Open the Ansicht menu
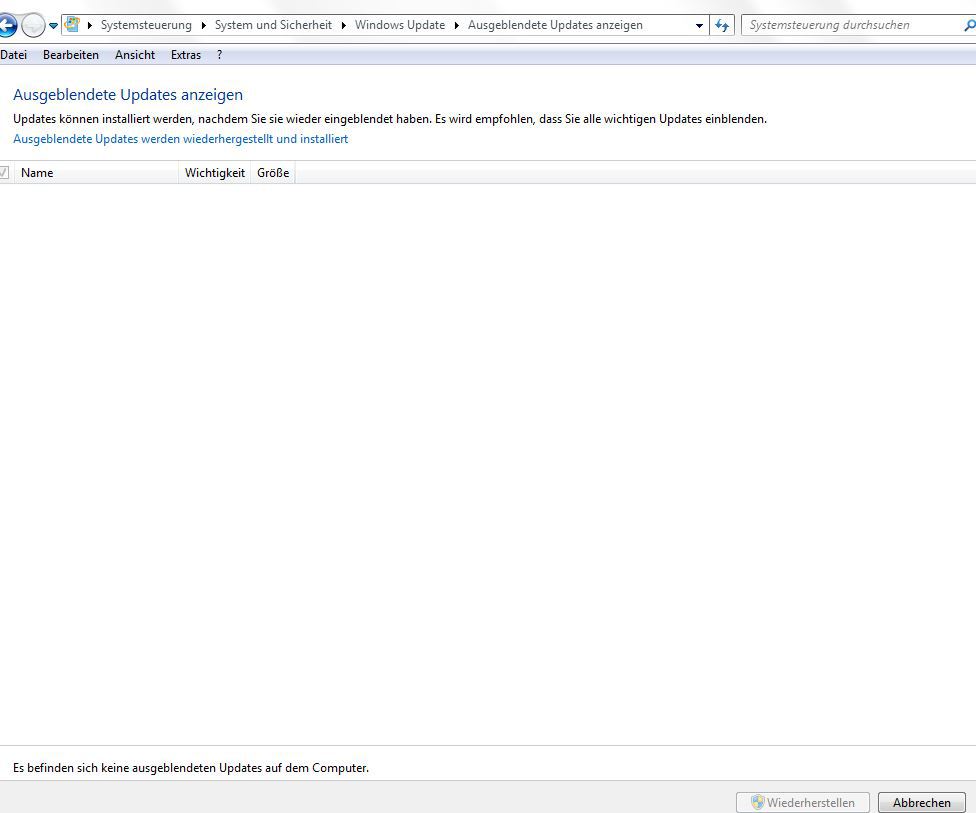This screenshot has width=976, height=813. (135, 55)
